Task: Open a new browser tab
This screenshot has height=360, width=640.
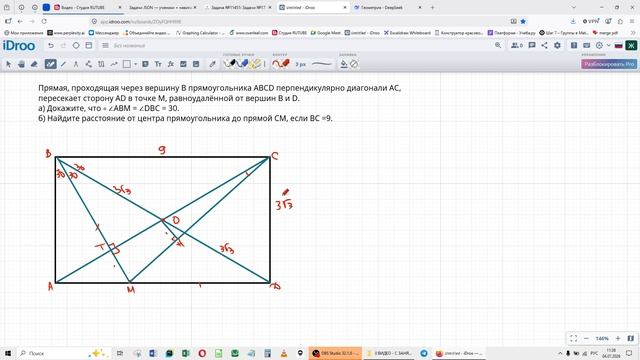Action: (432, 7)
